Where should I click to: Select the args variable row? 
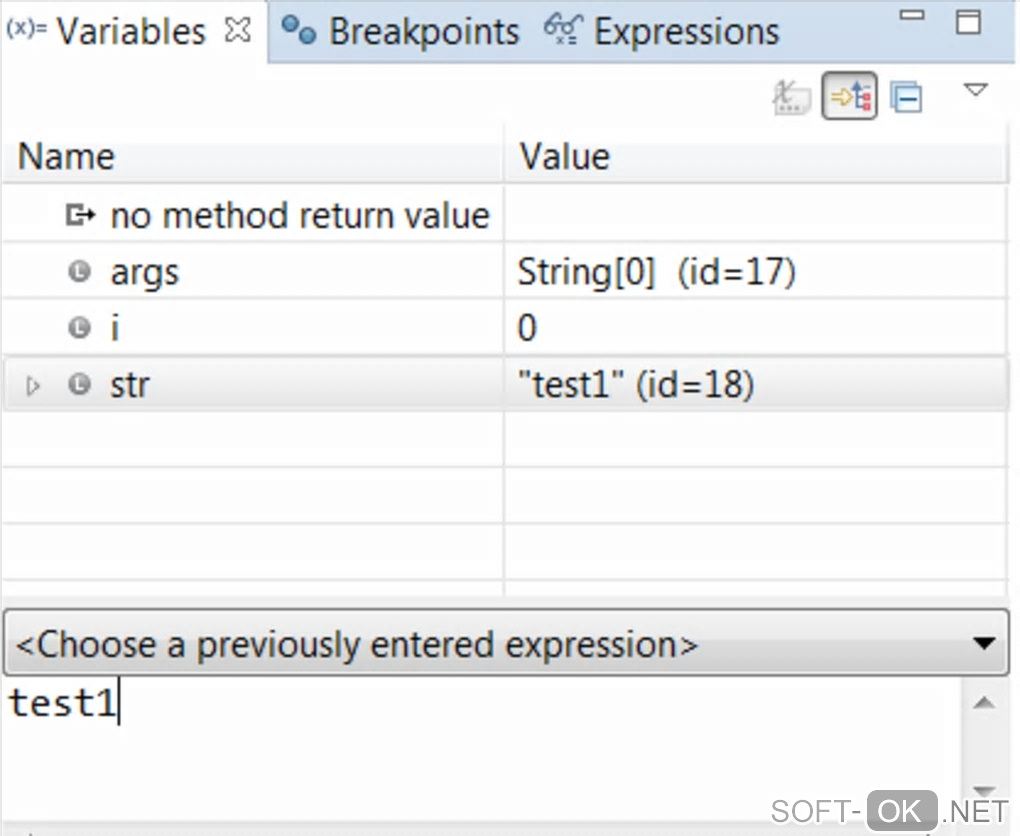(145, 272)
